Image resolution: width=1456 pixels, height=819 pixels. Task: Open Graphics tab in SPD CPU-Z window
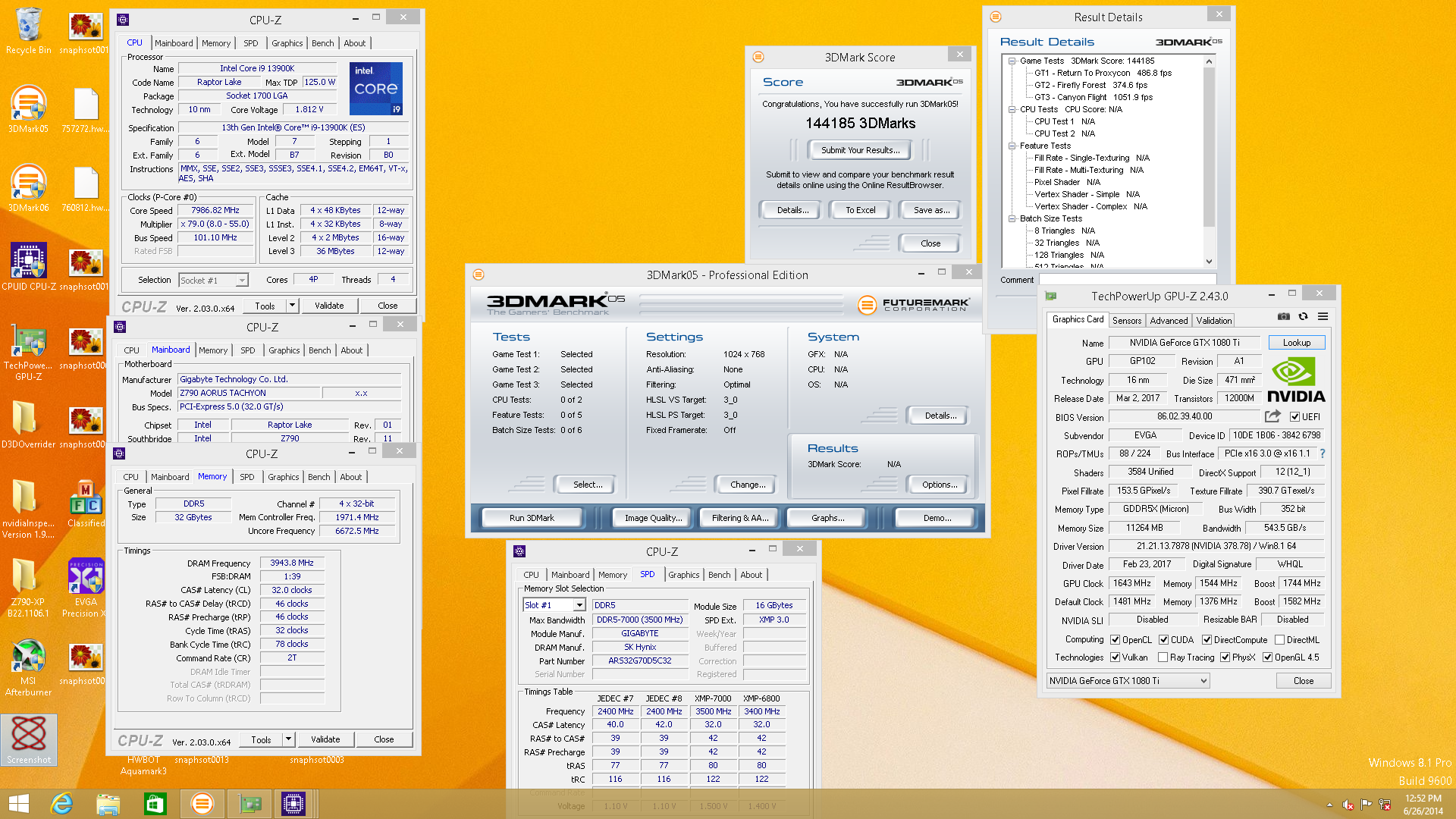(x=683, y=575)
